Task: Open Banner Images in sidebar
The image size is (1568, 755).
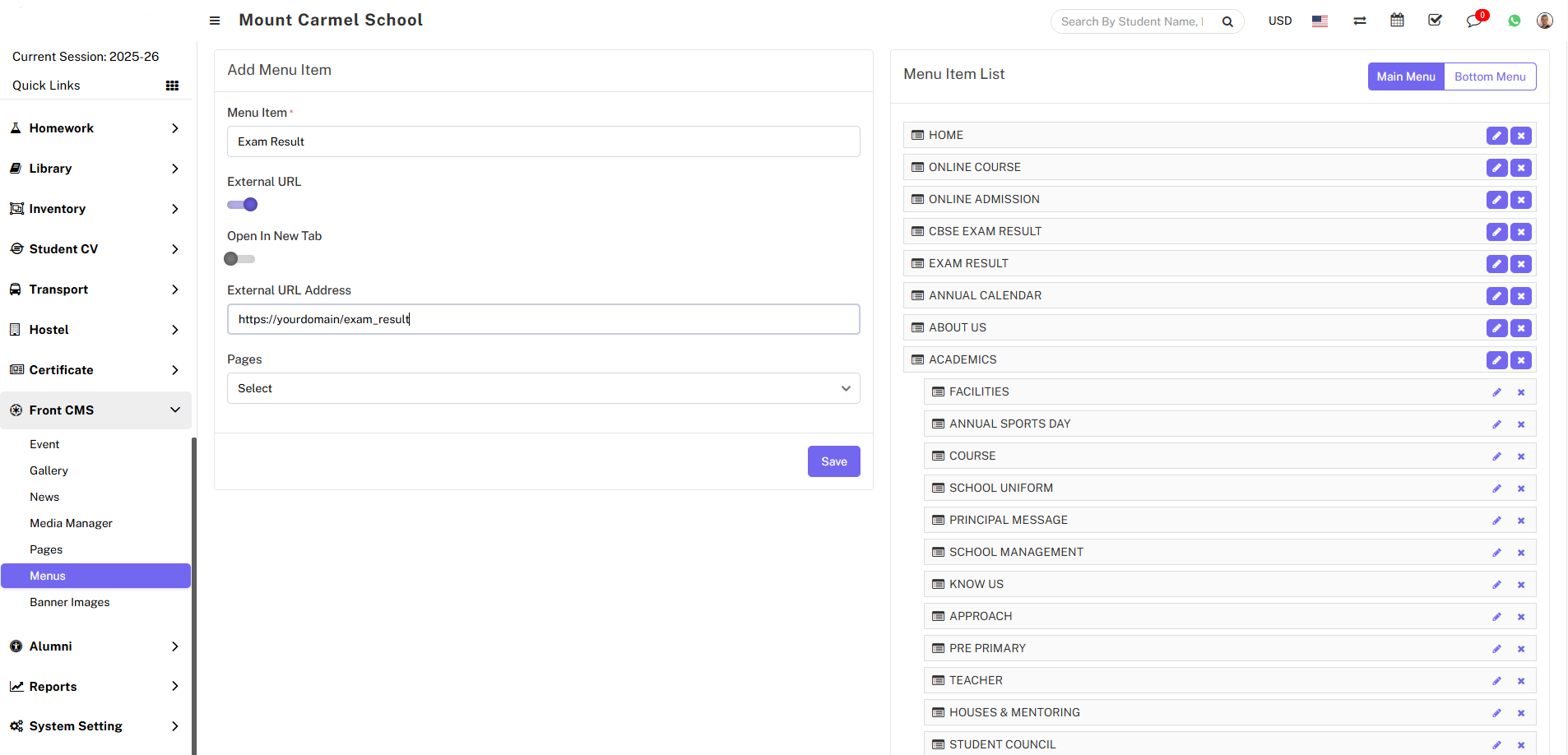Action: (70, 602)
